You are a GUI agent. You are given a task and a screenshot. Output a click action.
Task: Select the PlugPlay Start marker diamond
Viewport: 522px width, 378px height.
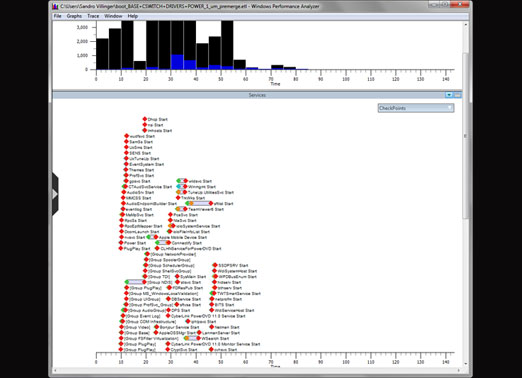pos(121,248)
